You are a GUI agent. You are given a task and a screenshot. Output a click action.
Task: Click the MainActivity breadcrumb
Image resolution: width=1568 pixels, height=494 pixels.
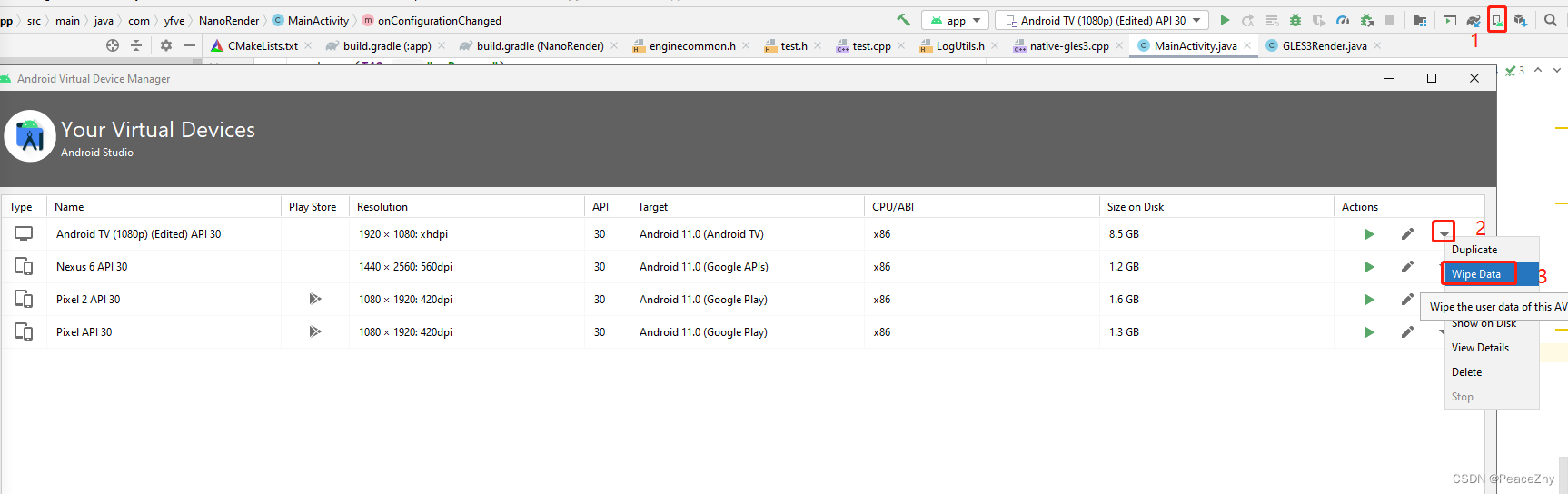click(311, 20)
